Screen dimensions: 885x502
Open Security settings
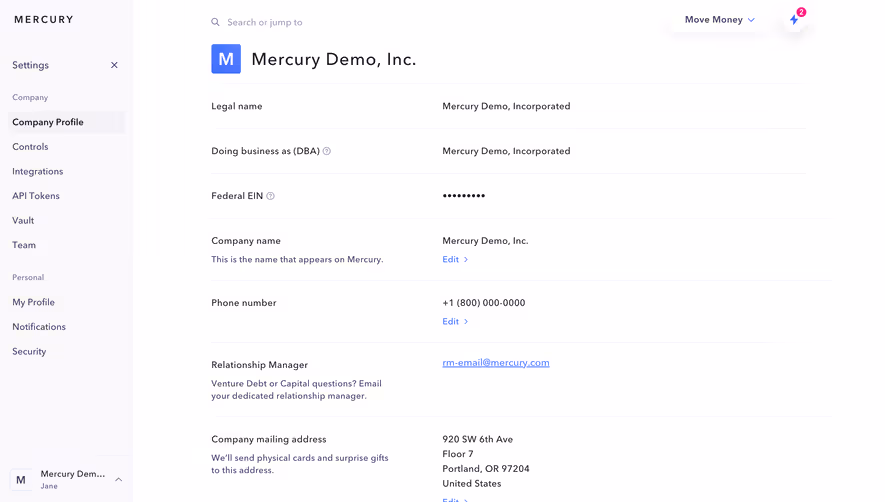(x=29, y=351)
